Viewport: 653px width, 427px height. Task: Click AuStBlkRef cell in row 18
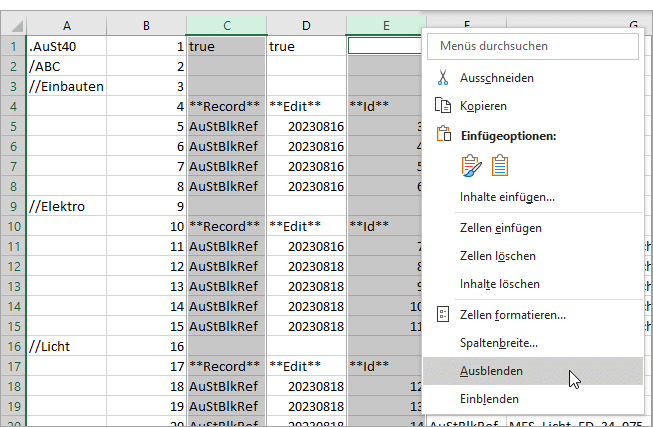point(226,386)
